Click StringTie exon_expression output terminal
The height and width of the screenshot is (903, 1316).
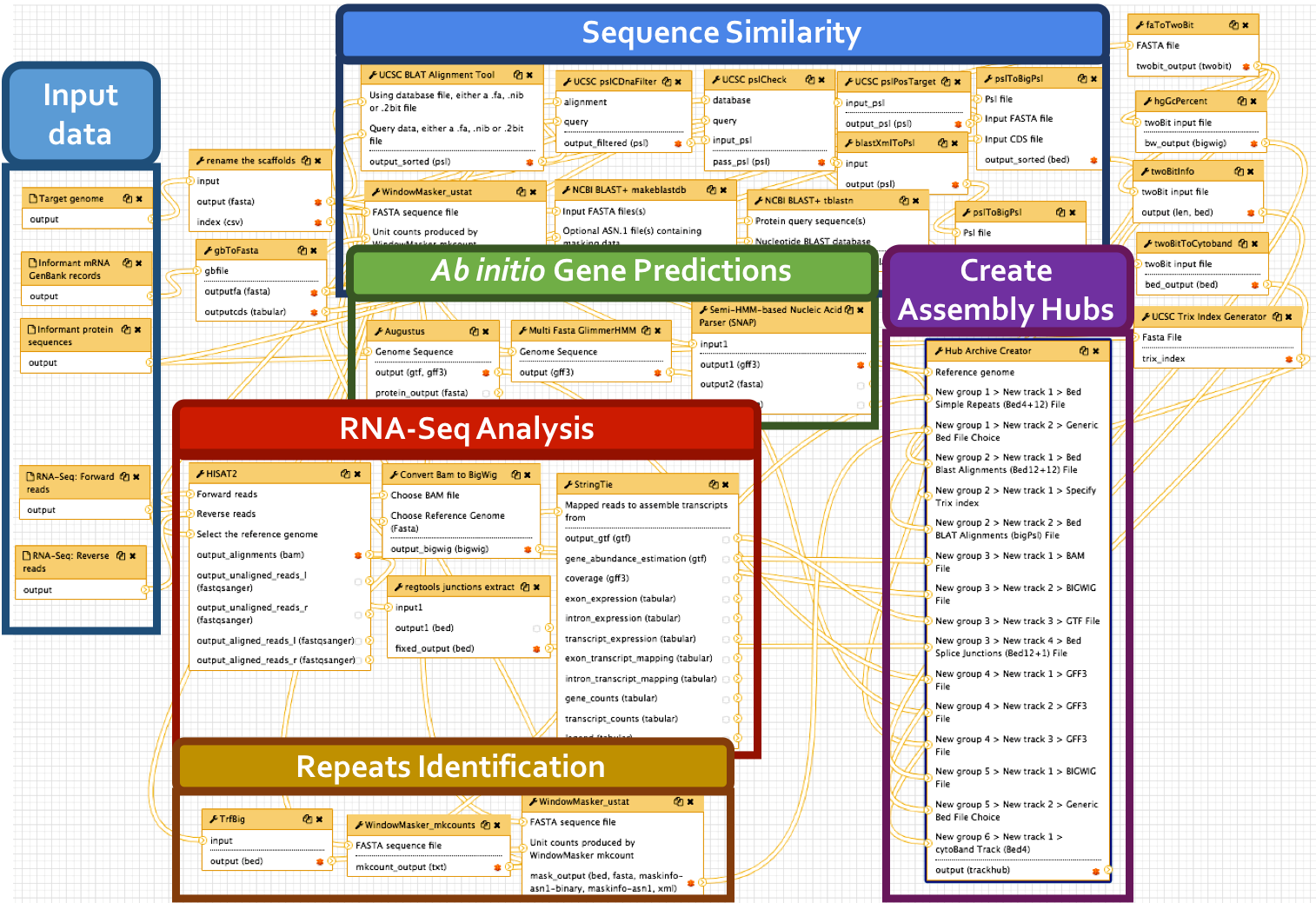738,599
